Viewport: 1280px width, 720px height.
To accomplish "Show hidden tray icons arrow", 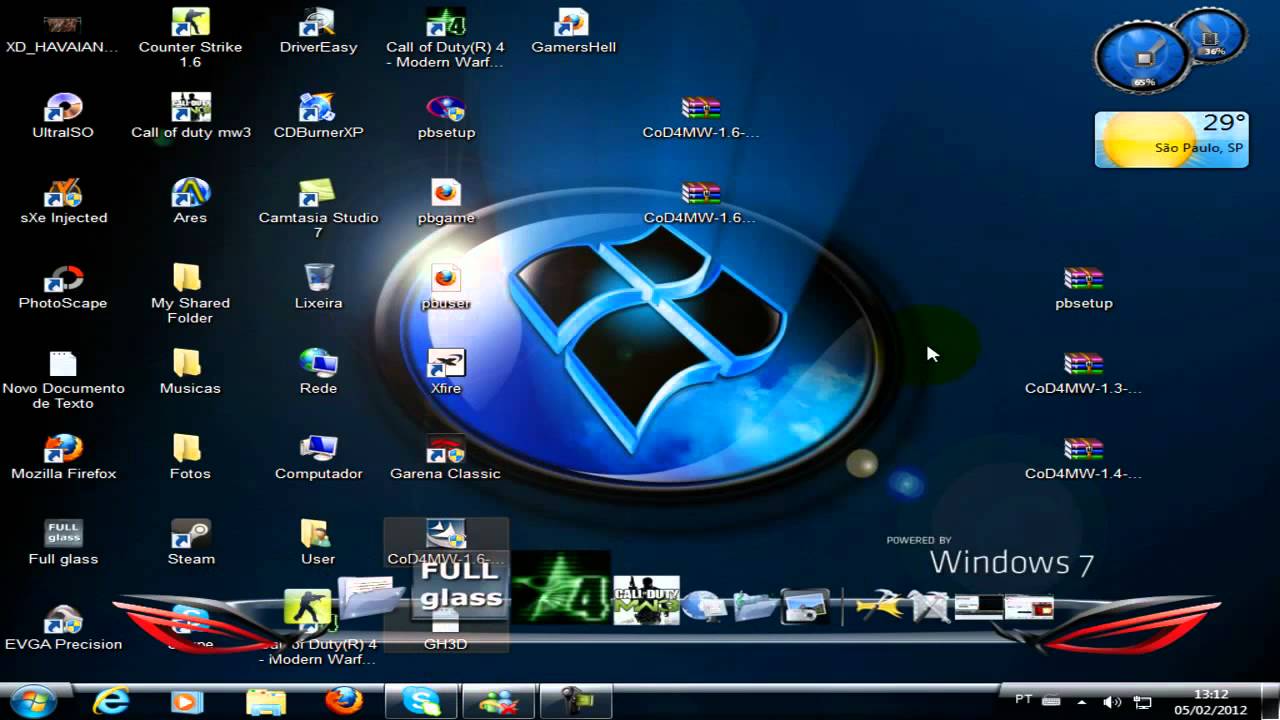I will pos(1083,702).
